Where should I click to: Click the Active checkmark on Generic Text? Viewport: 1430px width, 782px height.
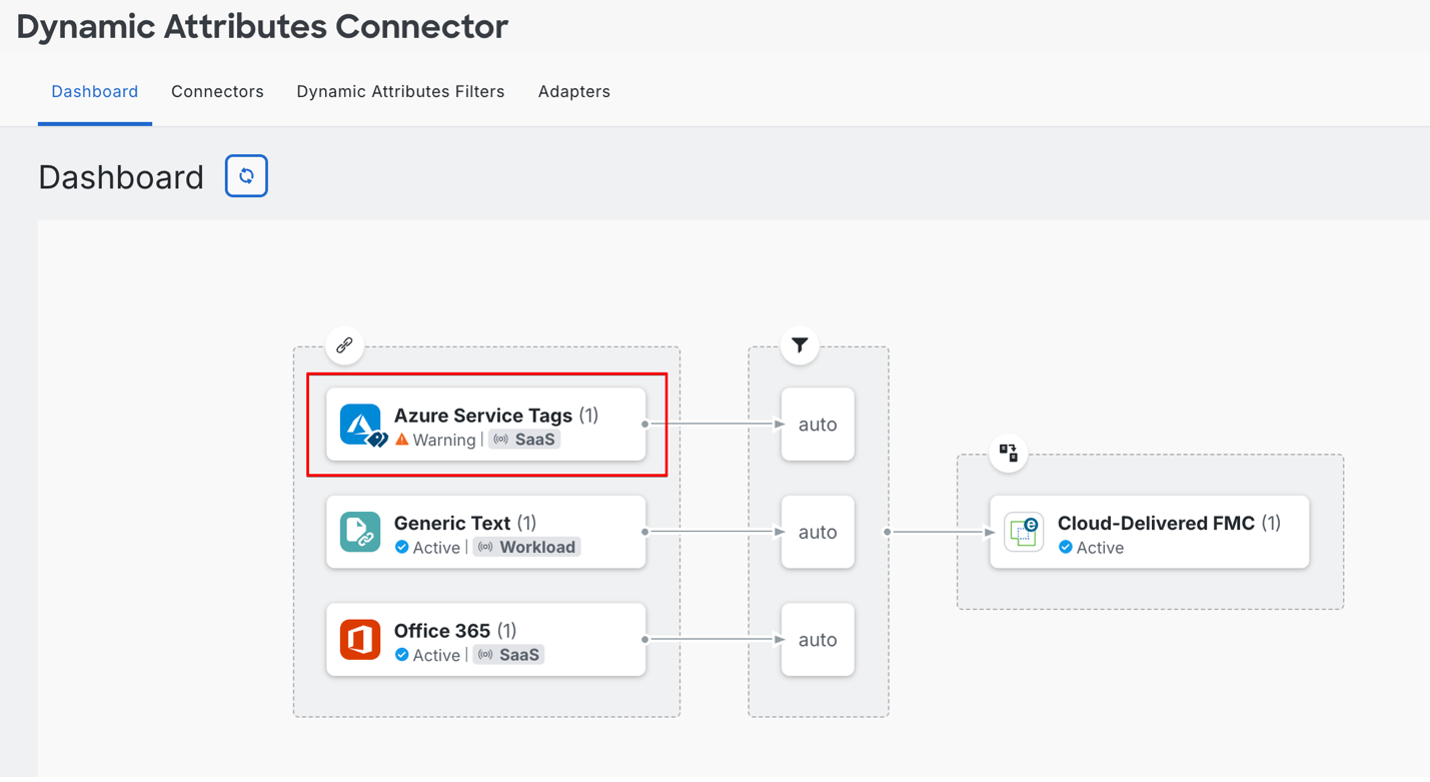click(x=402, y=547)
